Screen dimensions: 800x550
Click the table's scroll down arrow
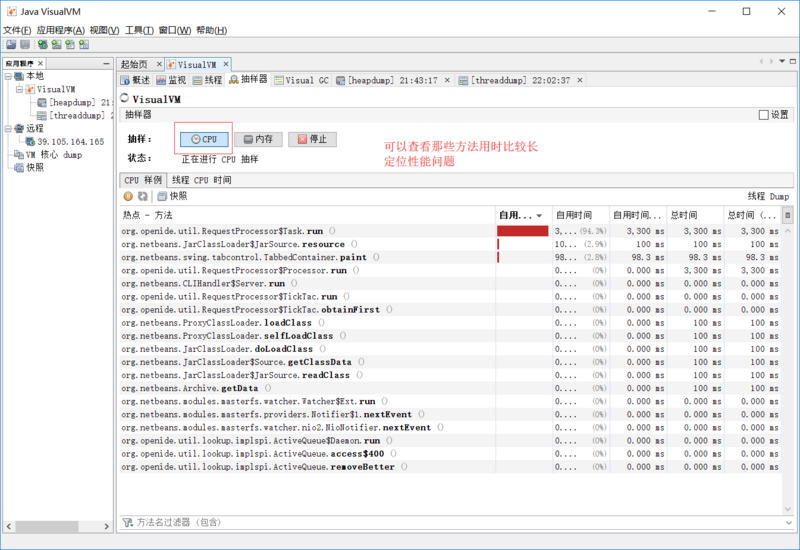click(x=787, y=509)
